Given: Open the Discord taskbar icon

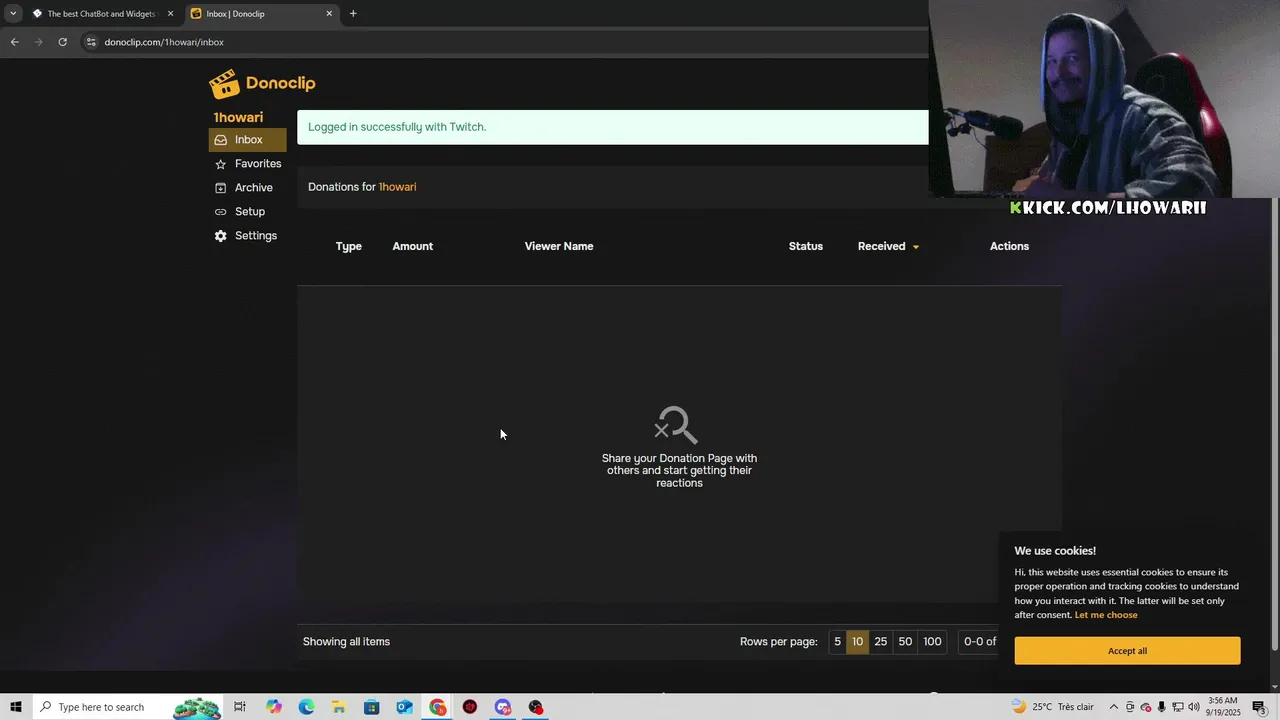Looking at the screenshot, I should [x=503, y=707].
